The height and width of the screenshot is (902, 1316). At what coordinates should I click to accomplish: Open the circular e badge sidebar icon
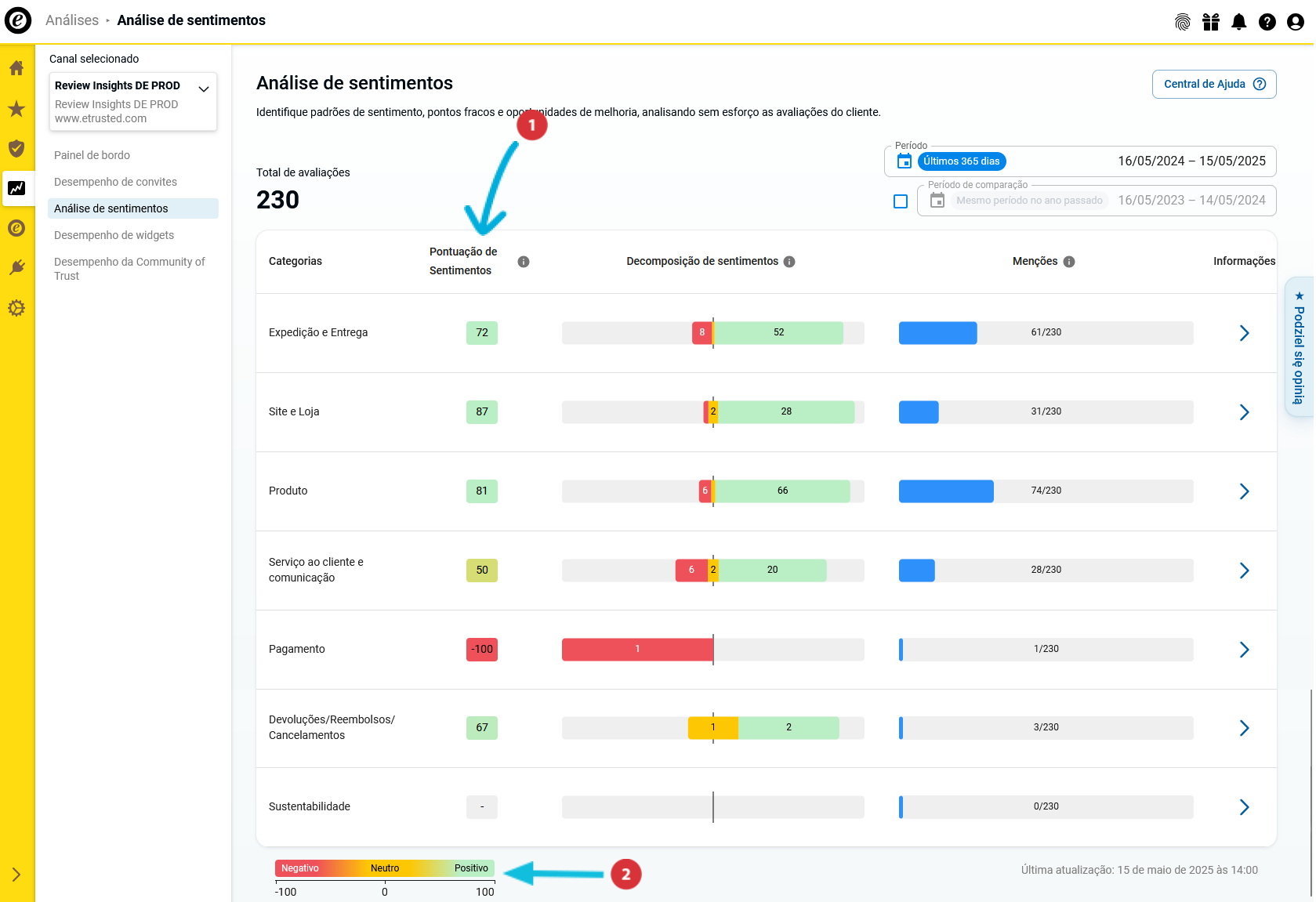pos(16,228)
